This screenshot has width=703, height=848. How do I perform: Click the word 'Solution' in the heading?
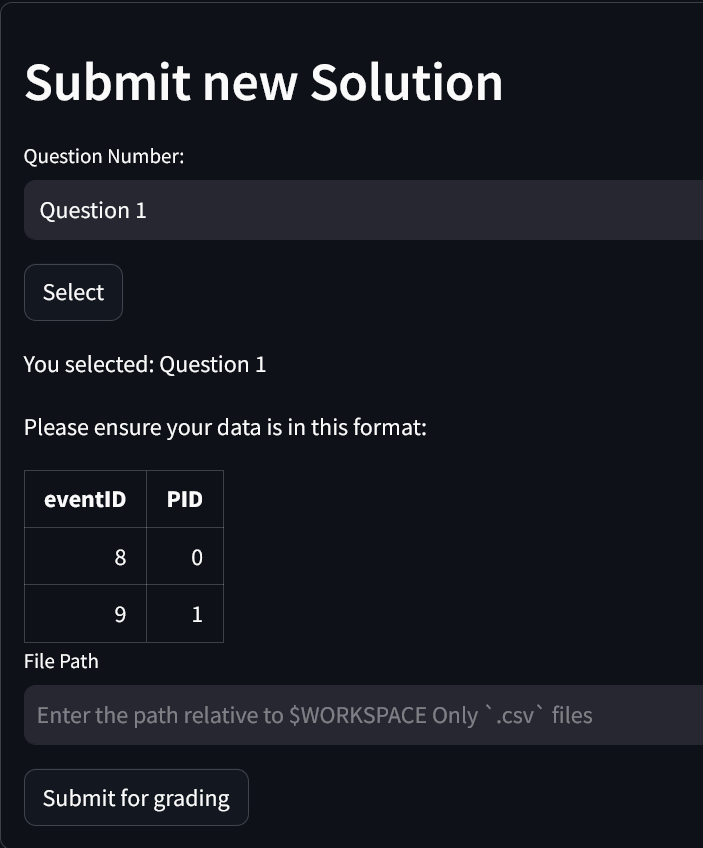[x=406, y=82]
